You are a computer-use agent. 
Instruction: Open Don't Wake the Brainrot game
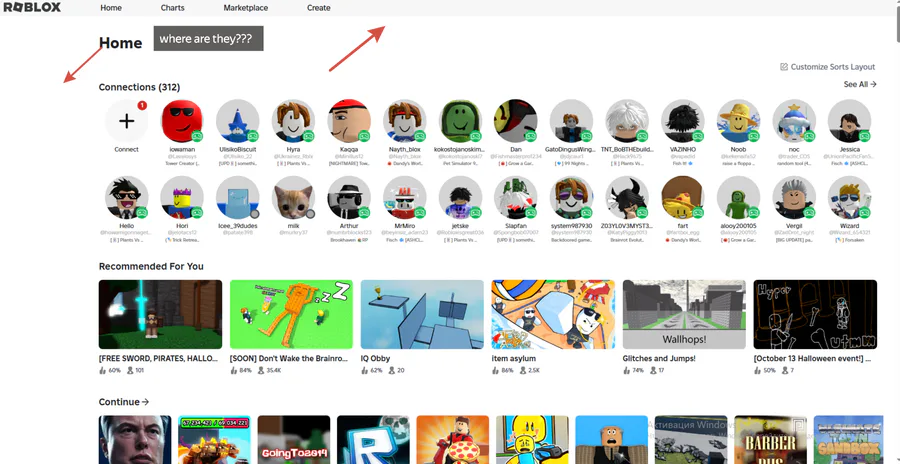[x=291, y=315]
